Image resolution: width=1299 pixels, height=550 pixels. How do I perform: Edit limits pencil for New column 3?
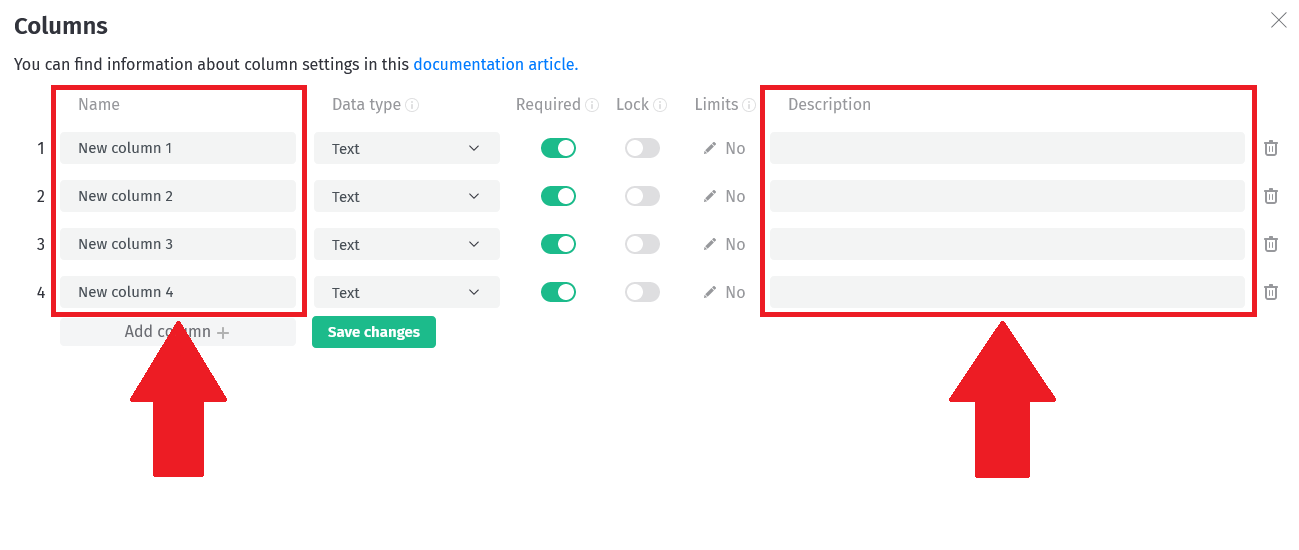[x=710, y=244]
